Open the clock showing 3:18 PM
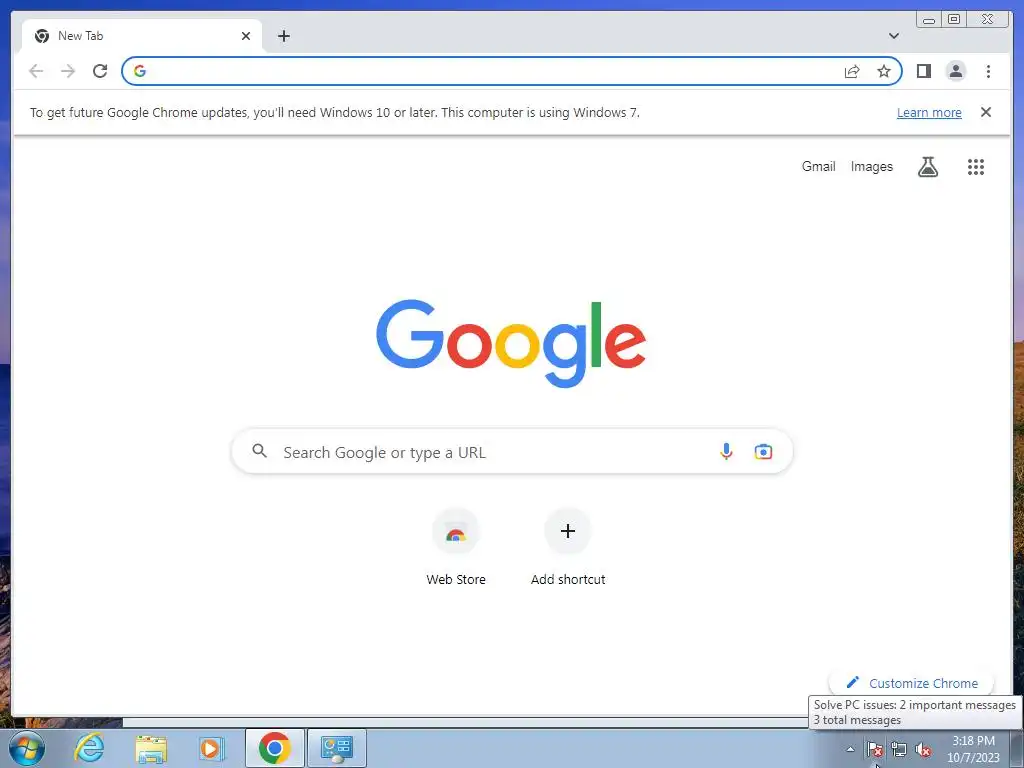1024x768 pixels. coord(973,749)
